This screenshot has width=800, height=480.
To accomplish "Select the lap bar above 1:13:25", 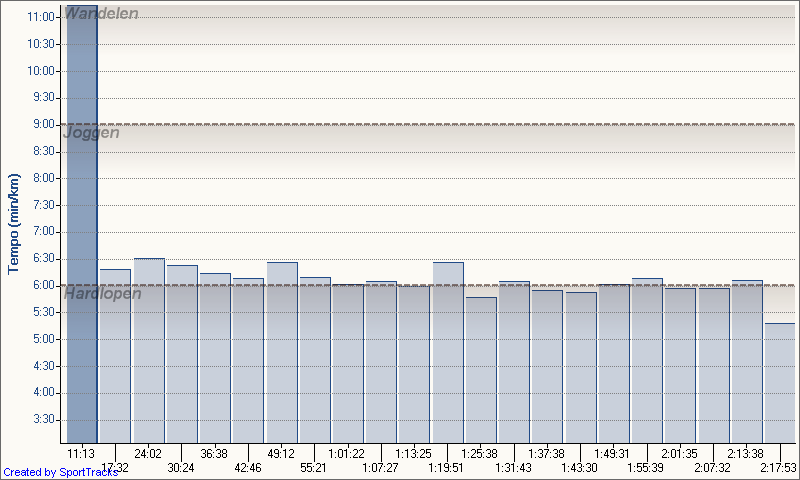I will click(414, 364).
